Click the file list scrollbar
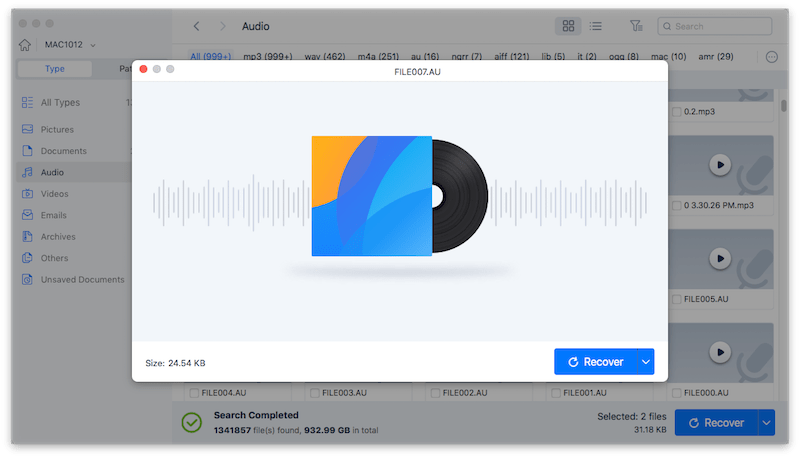Viewport: 800px width, 458px height. pyautogui.click(x=784, y=106)
